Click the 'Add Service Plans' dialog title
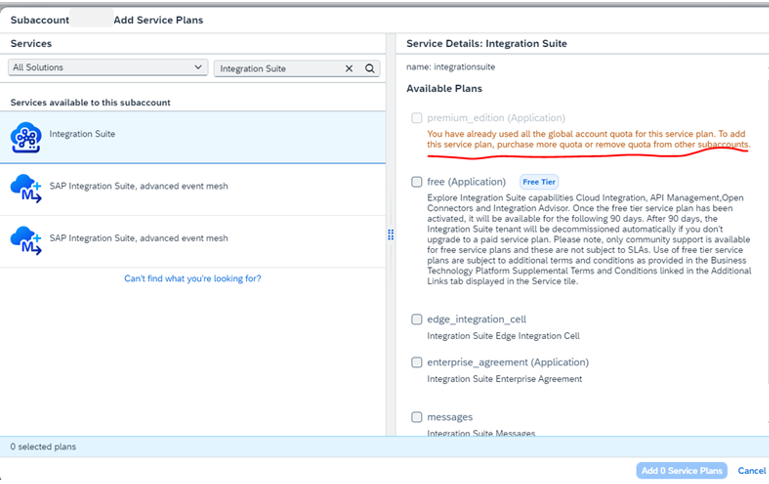Image resolution: width=769 pixels, height=484 pixels. click(158, 20)
